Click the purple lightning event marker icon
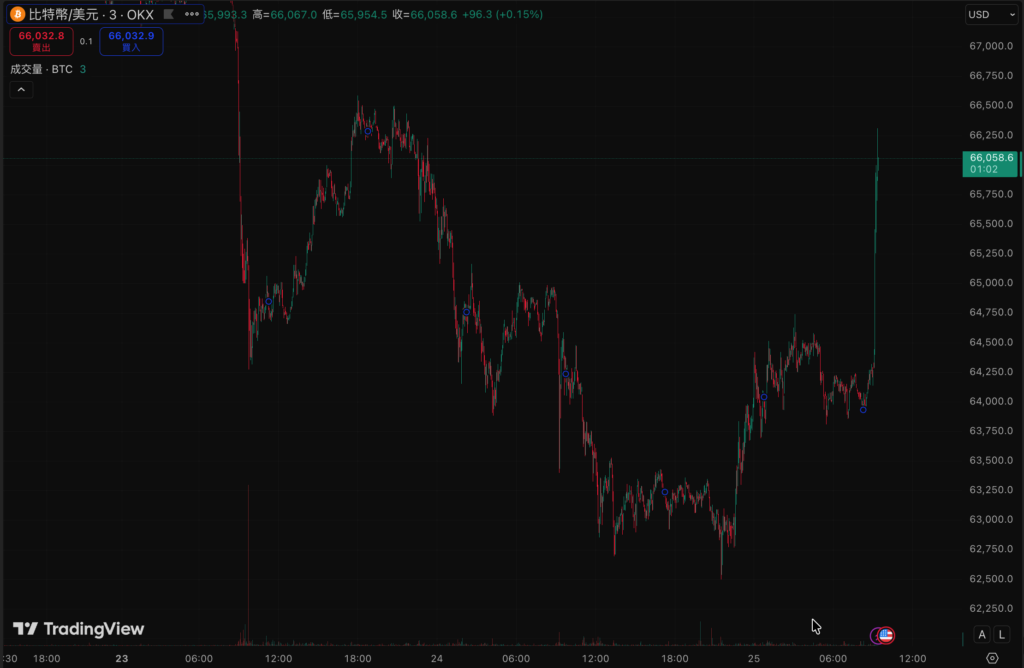The image size is (1024, 668). (876, 635)
